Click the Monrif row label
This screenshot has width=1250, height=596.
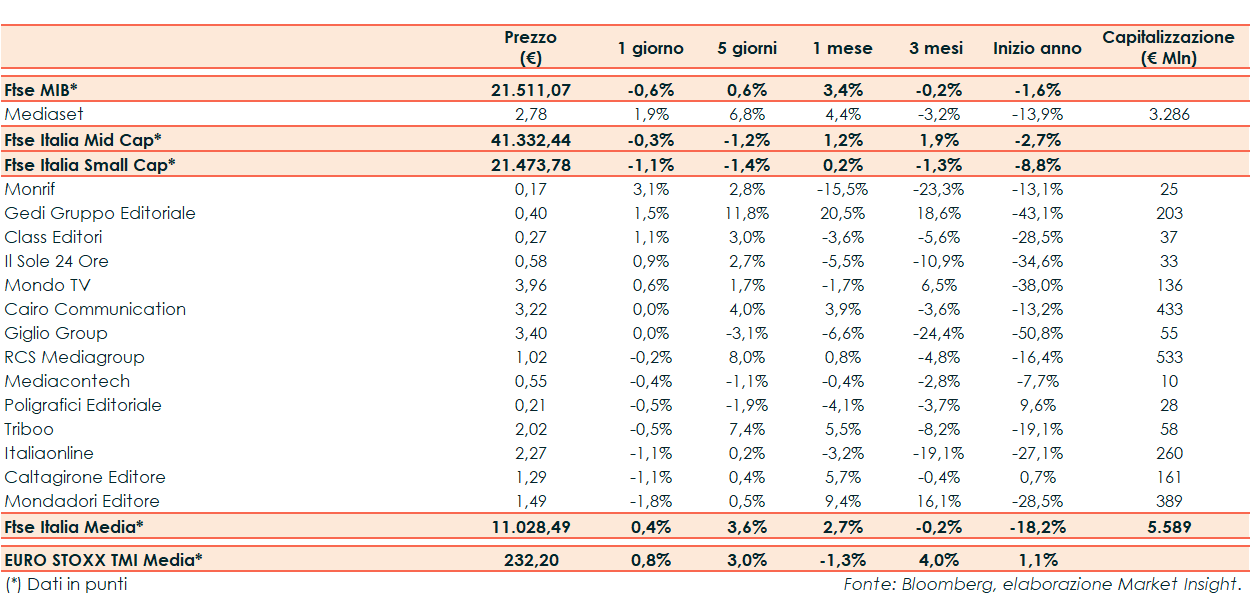pos(32,189)
